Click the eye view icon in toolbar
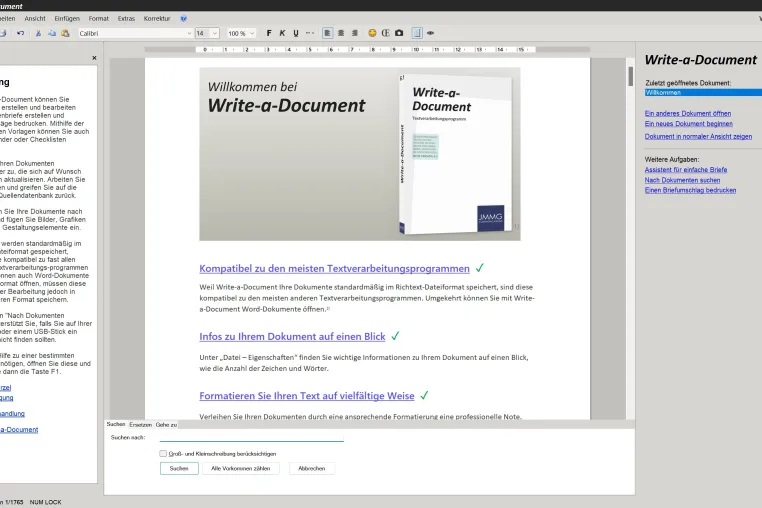The image size is (762, 508). click(x=430, y=33)
